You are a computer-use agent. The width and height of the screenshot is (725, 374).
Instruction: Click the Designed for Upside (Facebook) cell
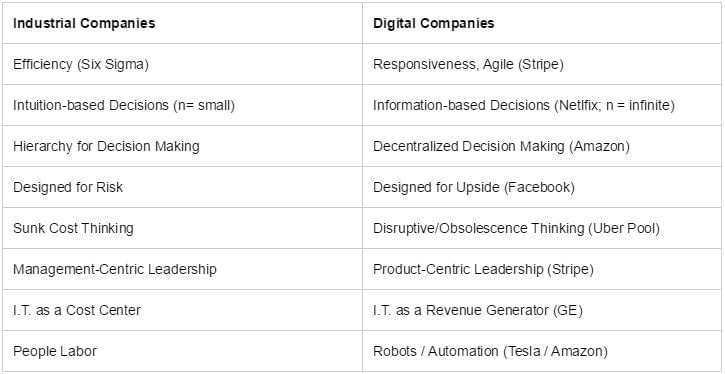click(542, 187)
